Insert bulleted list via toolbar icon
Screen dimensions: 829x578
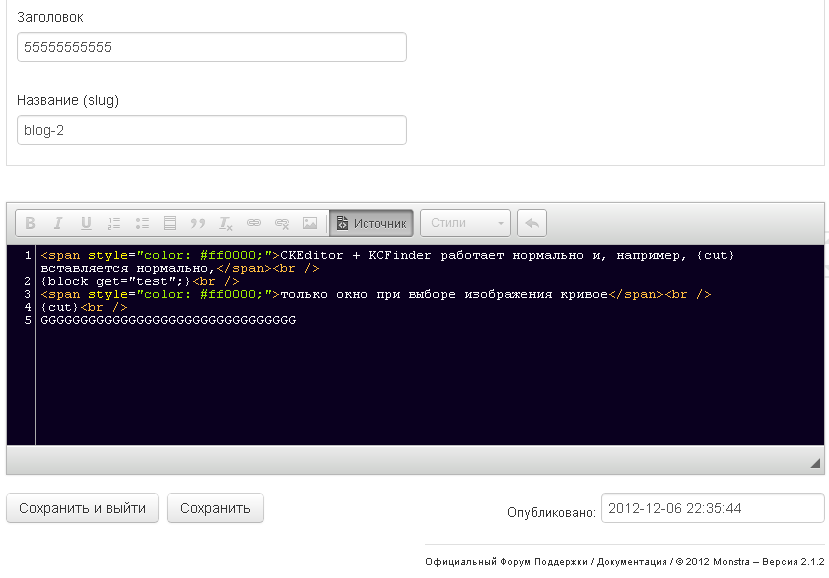pyautogui.click(x=142, y=223)
